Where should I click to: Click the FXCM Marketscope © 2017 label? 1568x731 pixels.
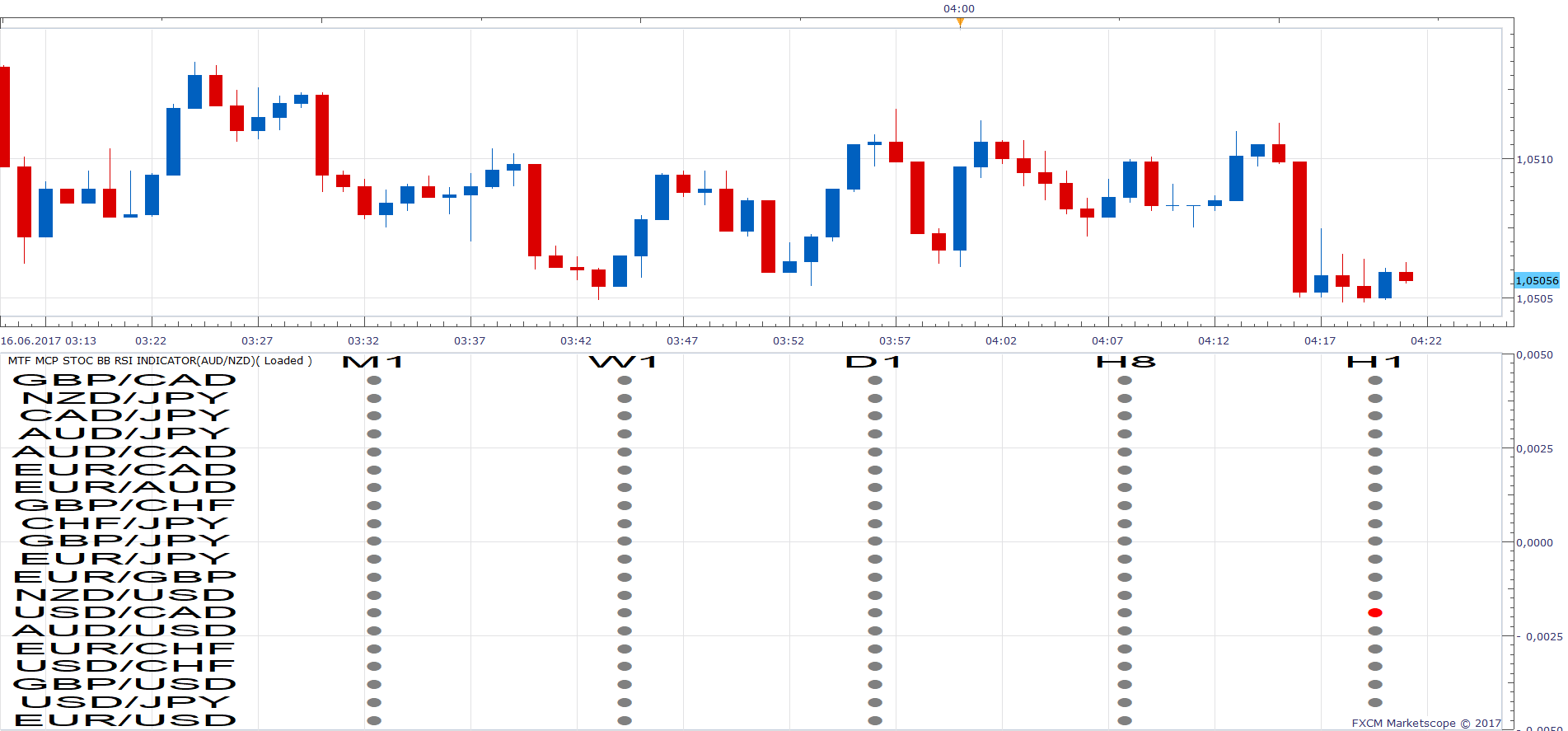pyautogui.click(x=1426, y=723)
